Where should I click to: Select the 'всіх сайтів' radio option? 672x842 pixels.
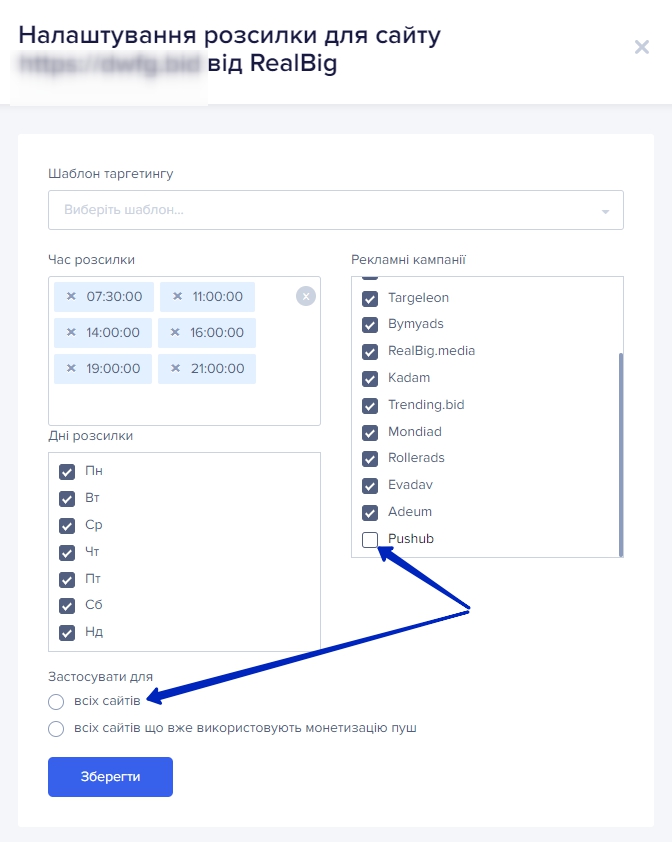(56, 702)
